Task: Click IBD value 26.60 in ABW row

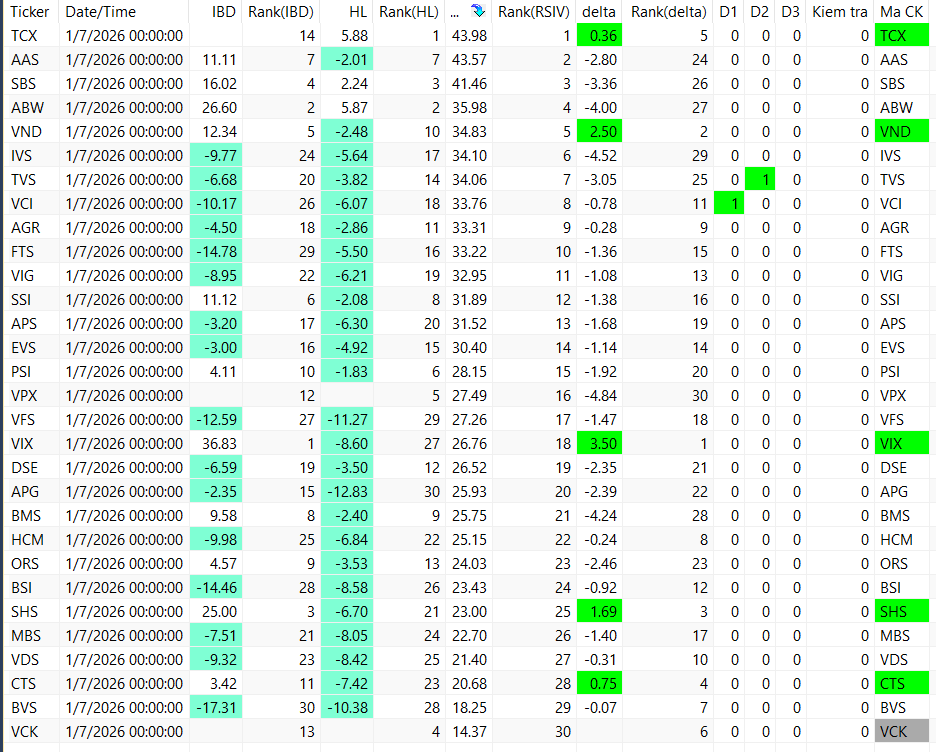Action: pyautogui.click(x=219, y=107)
